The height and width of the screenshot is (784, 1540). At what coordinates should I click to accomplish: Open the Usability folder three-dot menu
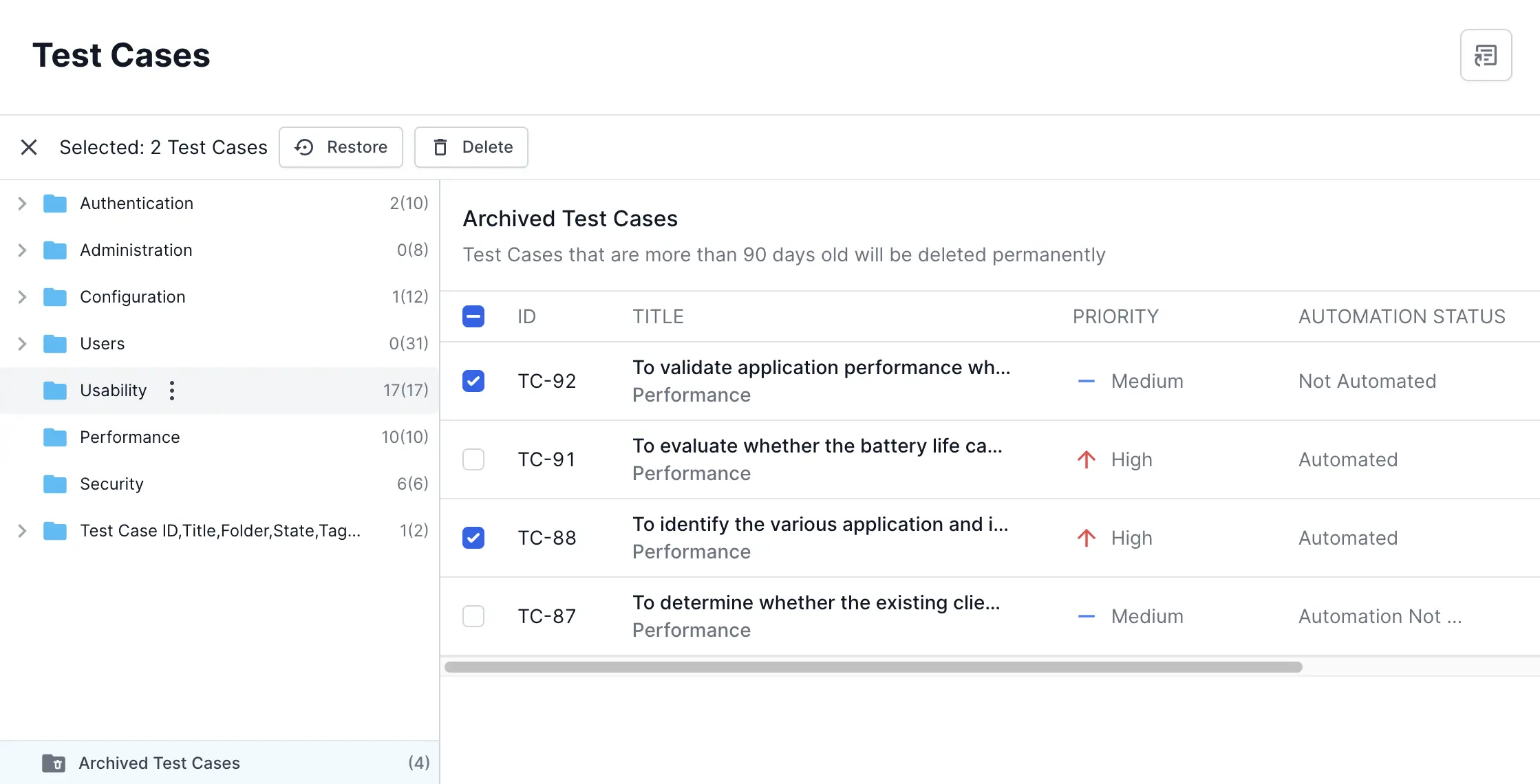click(x=172, y=391)
